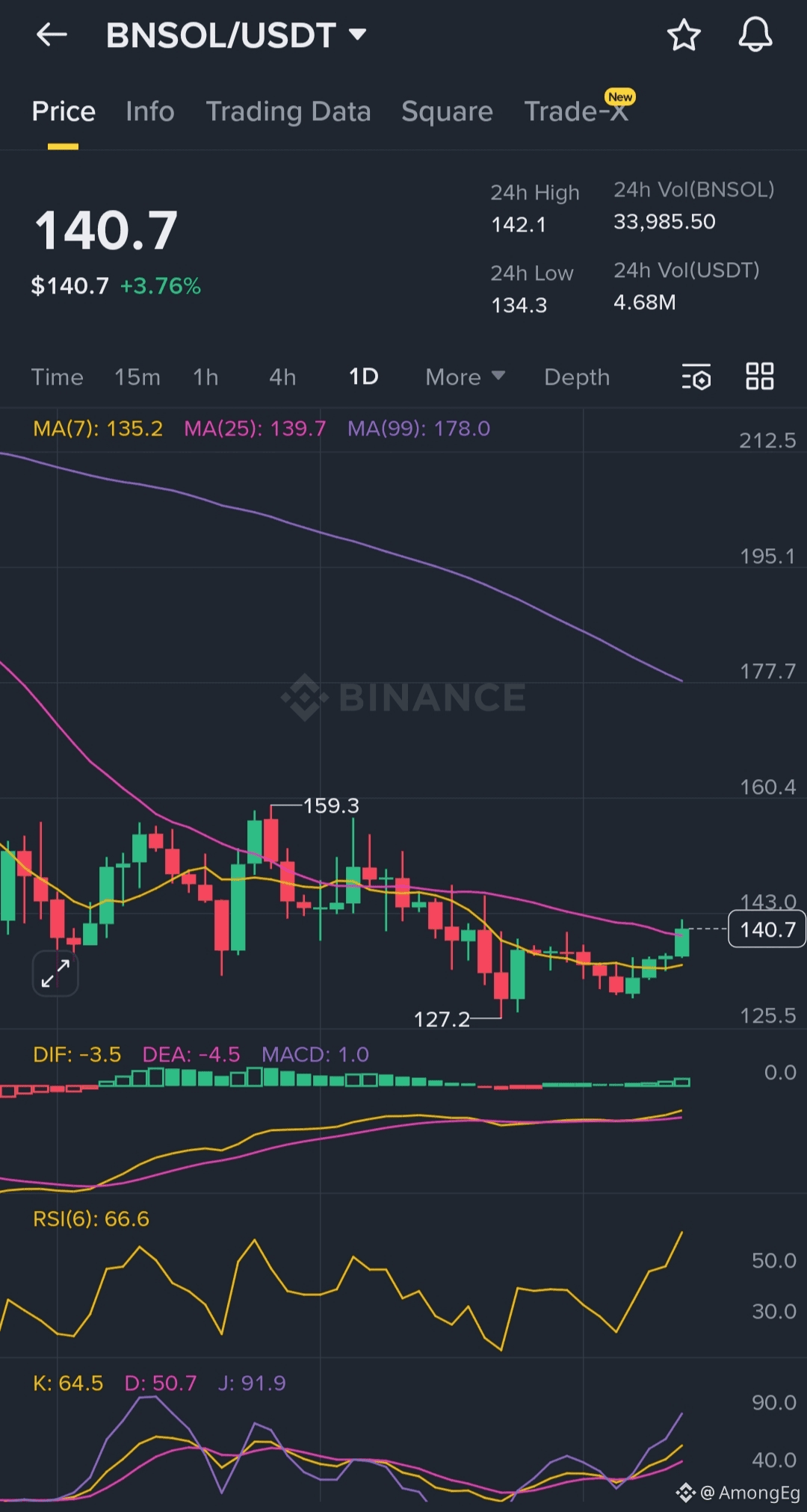Open the chart layout grid icon
This screenshot has width=807, height=1512.
(760, 377)
